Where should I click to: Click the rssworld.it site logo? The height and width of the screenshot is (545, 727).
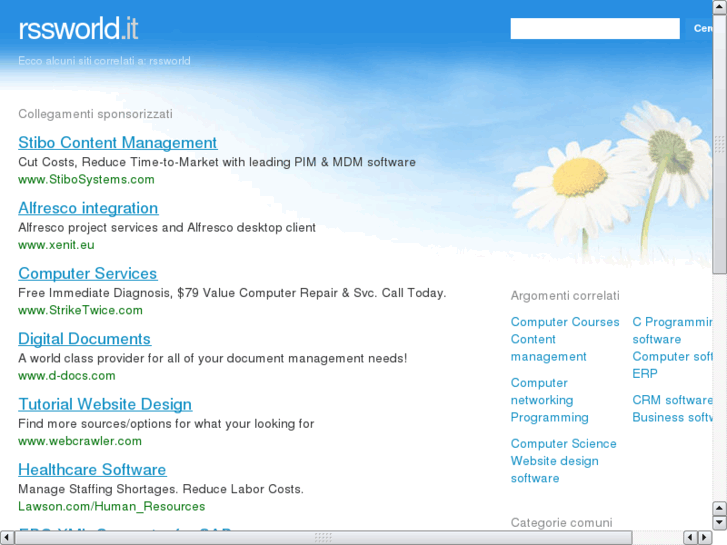click(78, 29)
